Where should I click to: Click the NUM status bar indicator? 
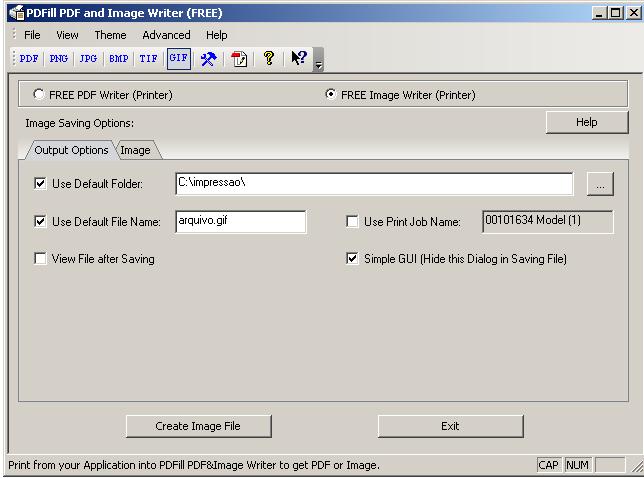(x=577, y=465)
